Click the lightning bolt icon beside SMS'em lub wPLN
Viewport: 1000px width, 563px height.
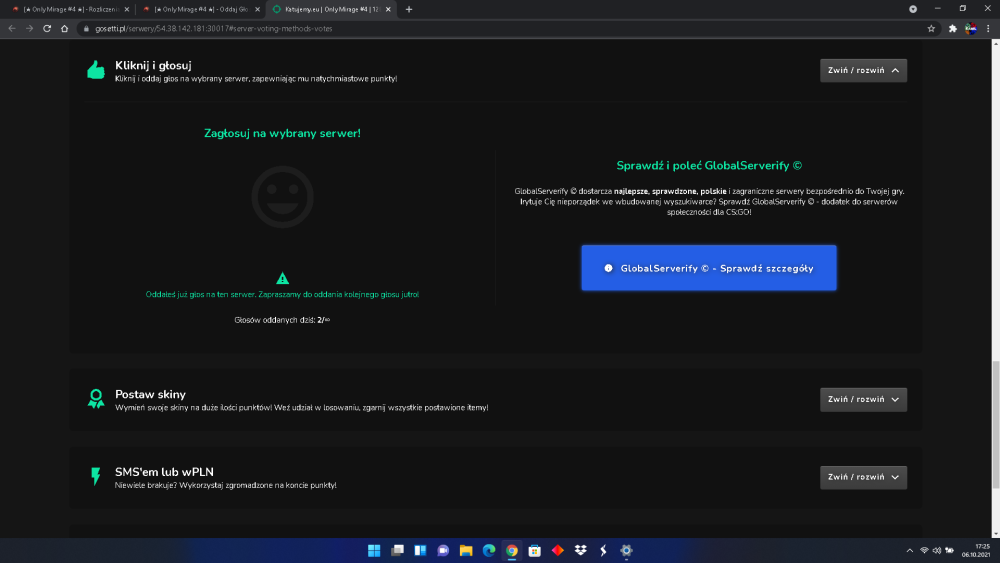point(96,476)
